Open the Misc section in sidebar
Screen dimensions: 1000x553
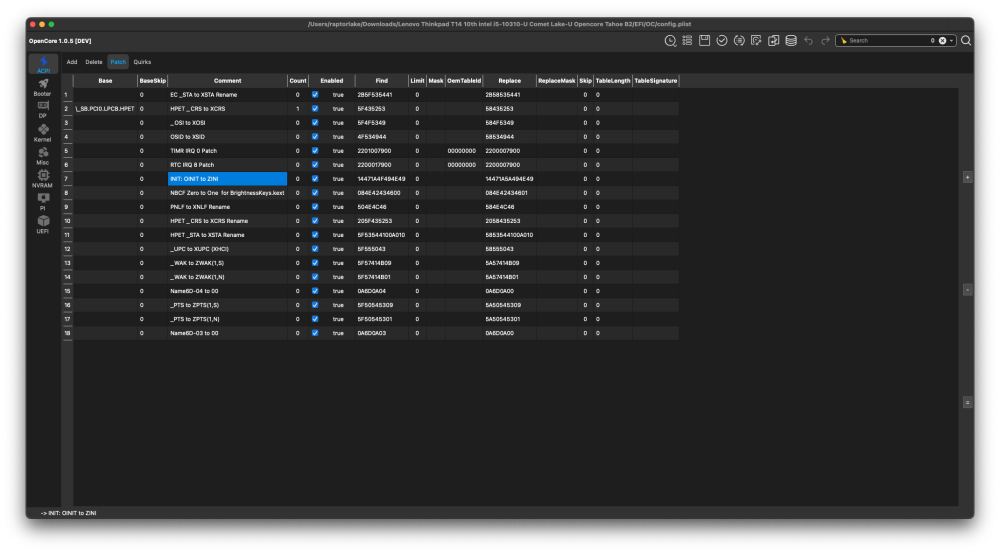(43, 156)
